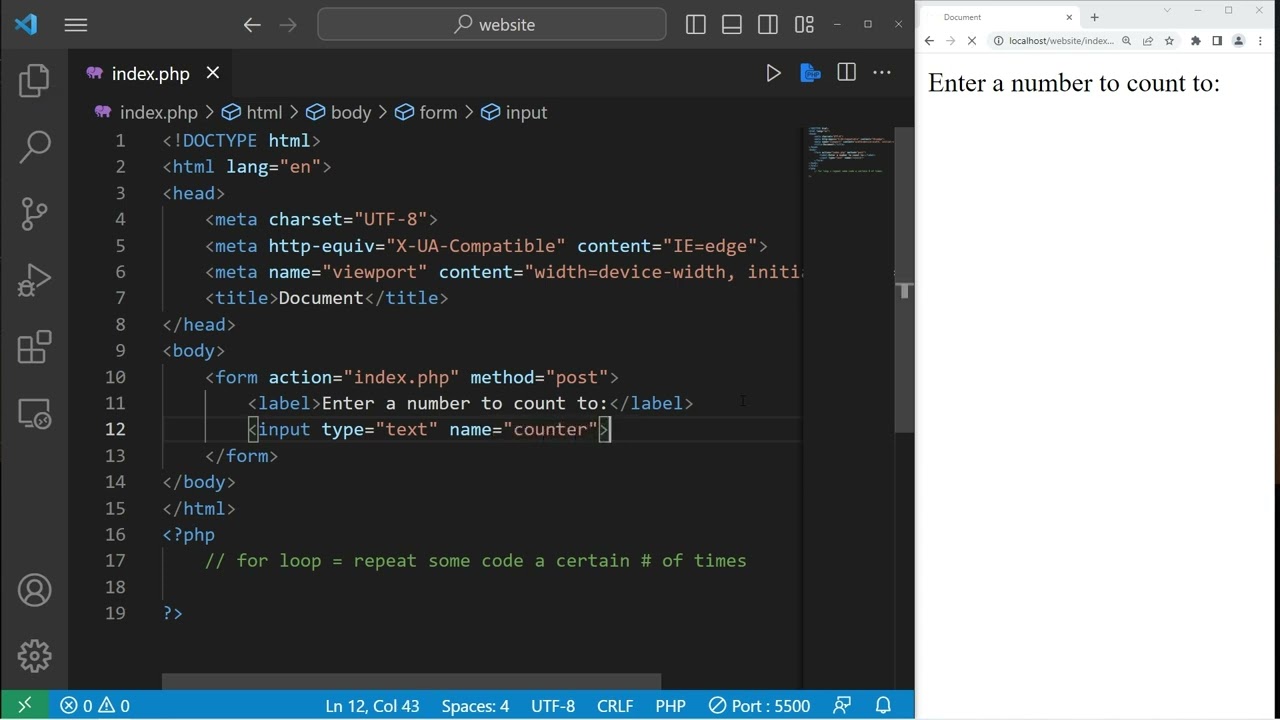Viewport: 1280px width, 720px height.
Task: Open the zoom control in Chrome's address bar
Action: click(x=1126, y=41)
